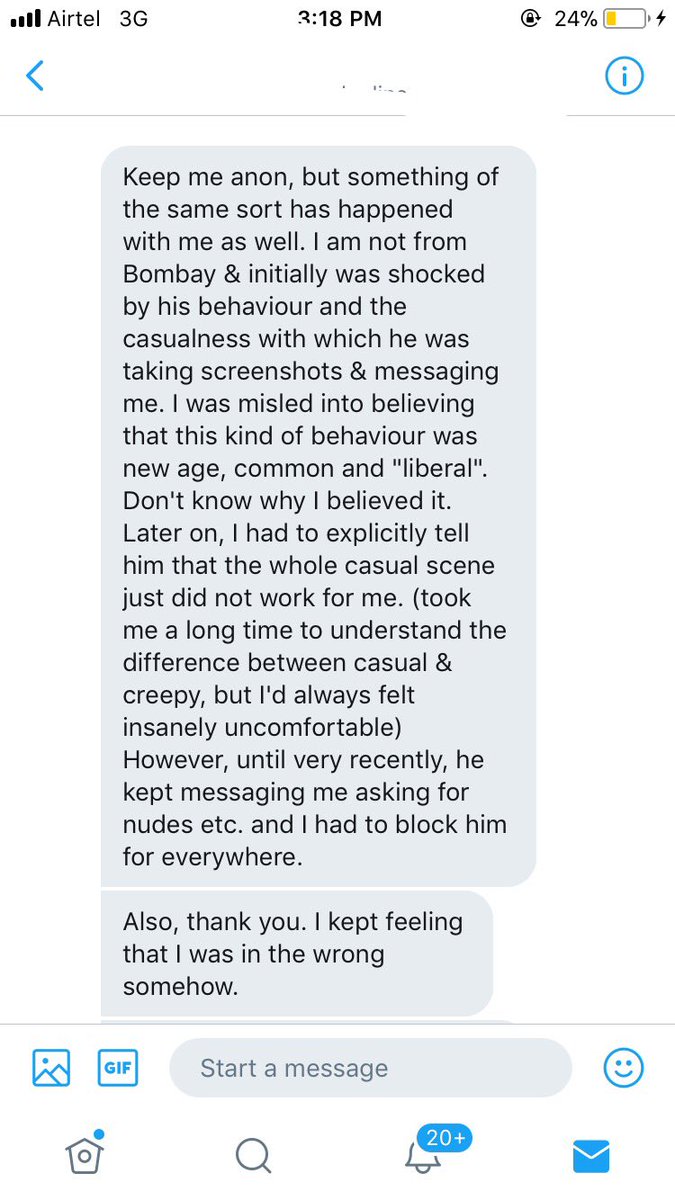Image resolution: width=675 pixels, height=1200 pixels.
Task: Tap the back arrow to leave conversation
Action: [35, 76]
